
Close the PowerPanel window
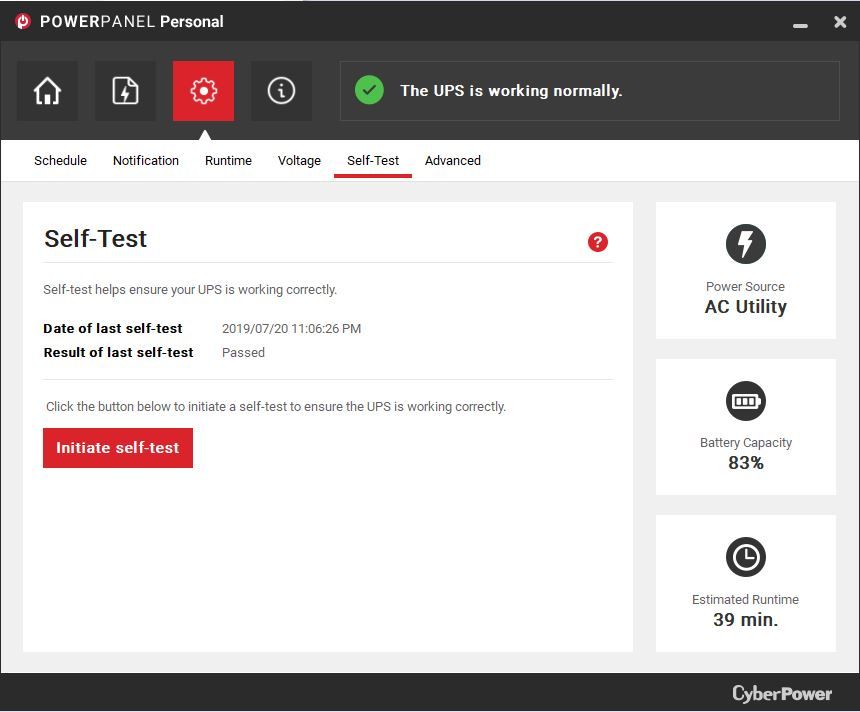point(840,22)
